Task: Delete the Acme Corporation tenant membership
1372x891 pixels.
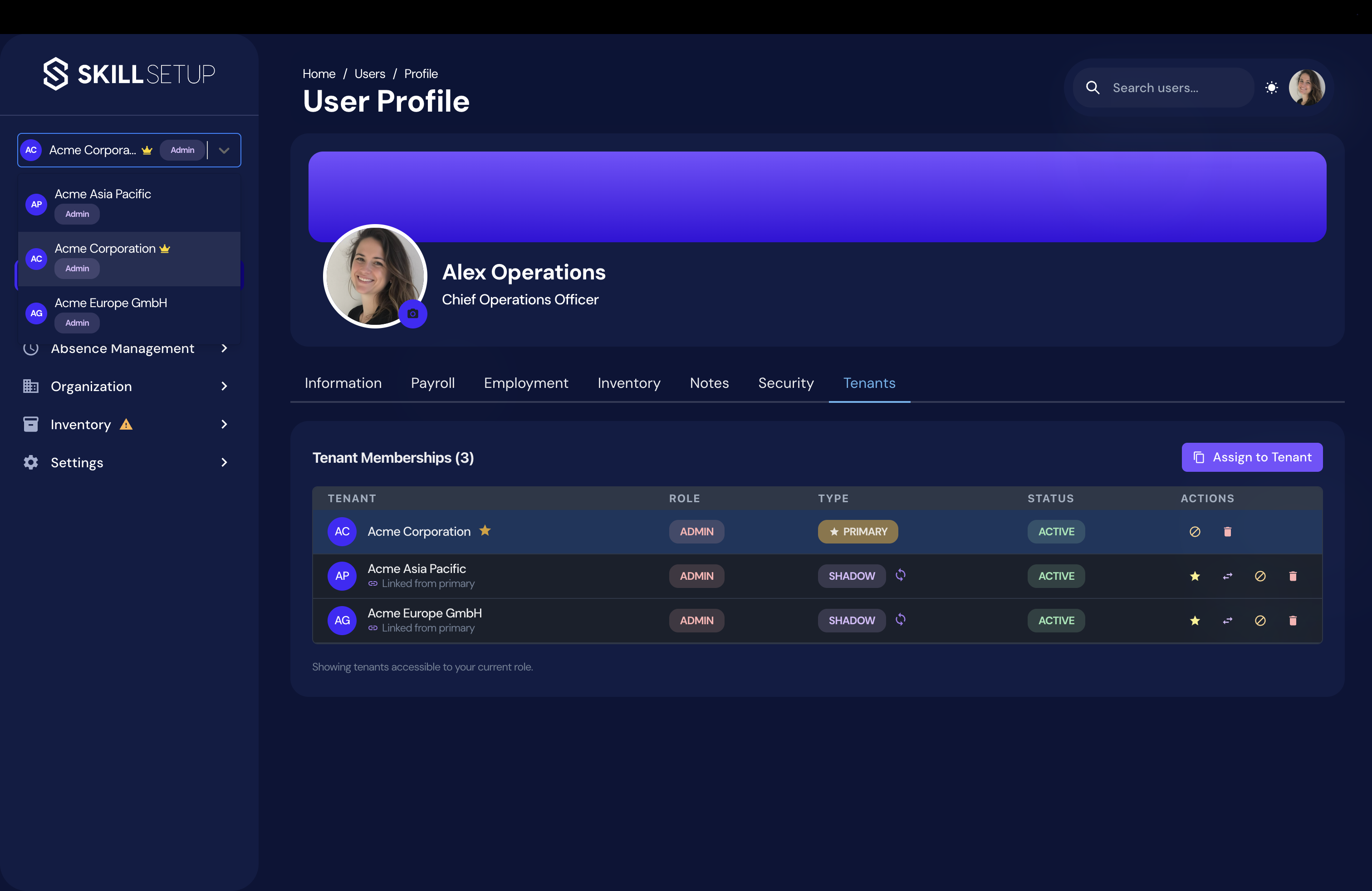Action: [x=1228, y=531]
